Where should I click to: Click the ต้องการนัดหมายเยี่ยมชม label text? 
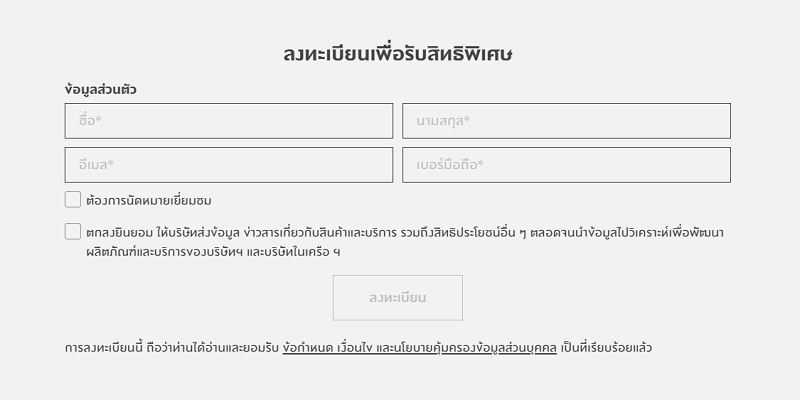click(149, 201)
